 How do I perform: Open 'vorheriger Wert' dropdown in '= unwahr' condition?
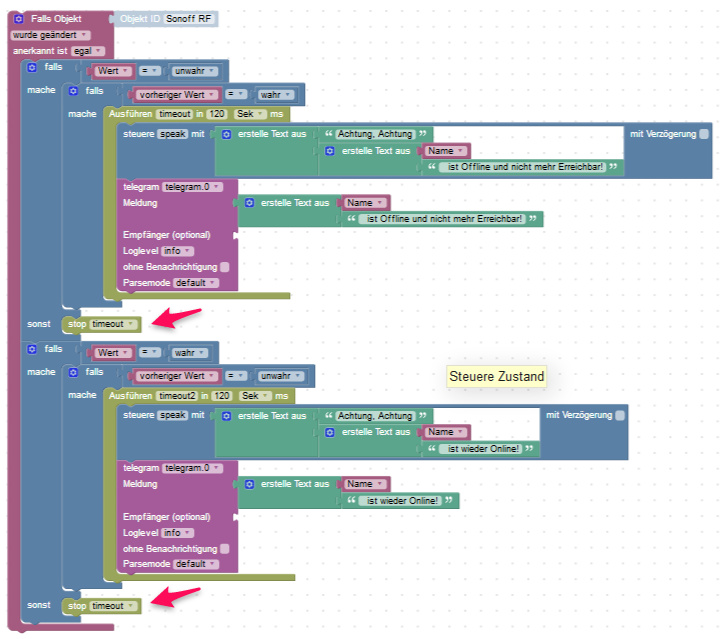(178, 376)
